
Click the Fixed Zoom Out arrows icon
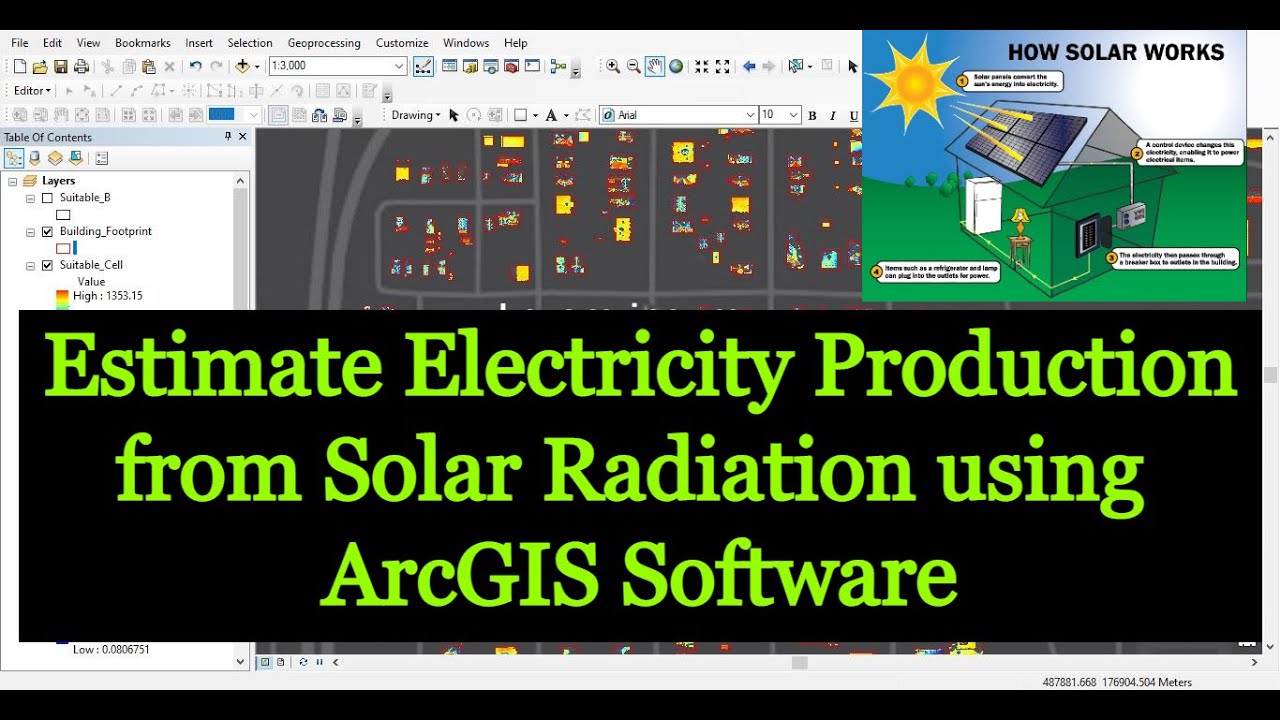click(723, 66)
